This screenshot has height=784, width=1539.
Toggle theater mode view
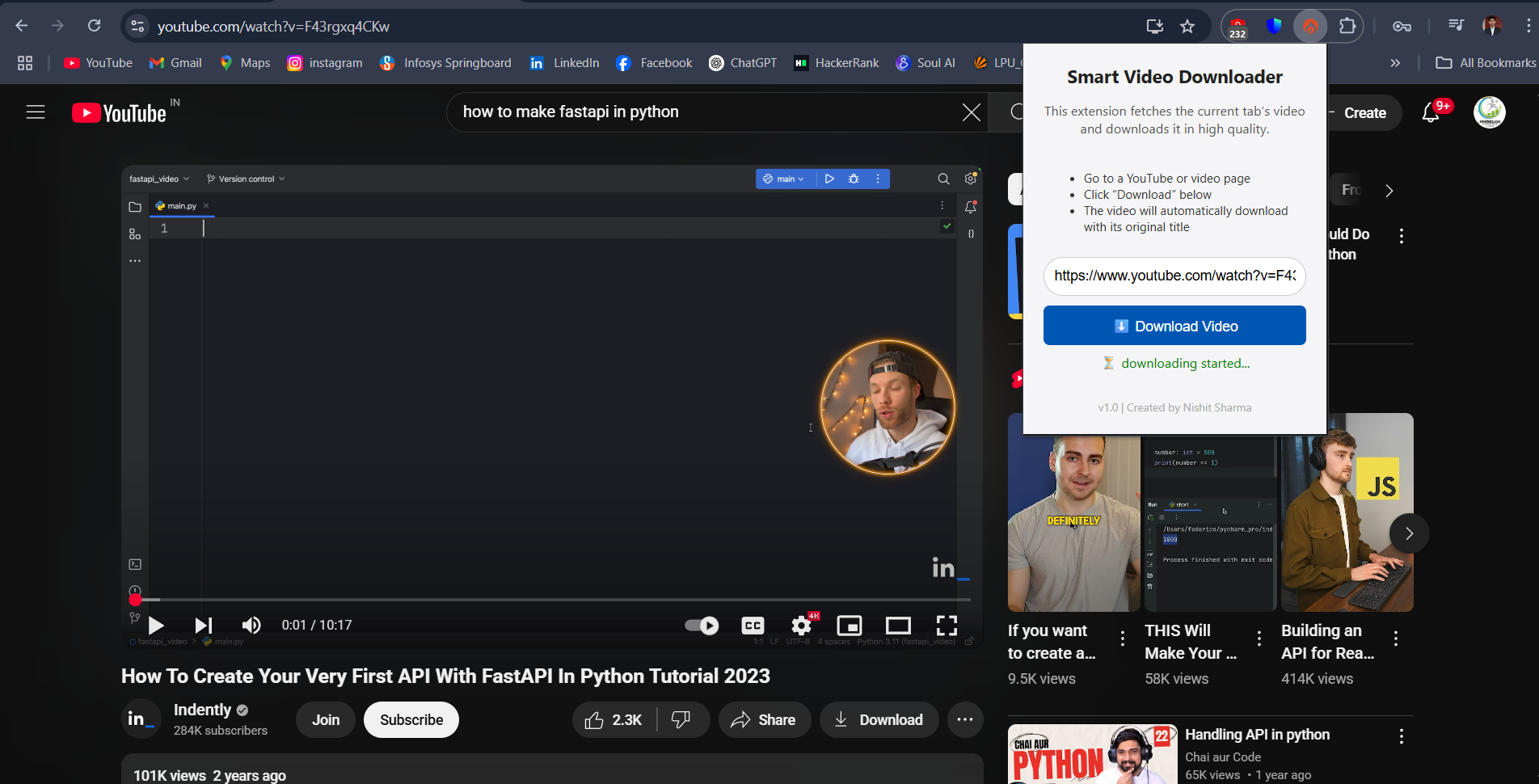click(897, 626)
